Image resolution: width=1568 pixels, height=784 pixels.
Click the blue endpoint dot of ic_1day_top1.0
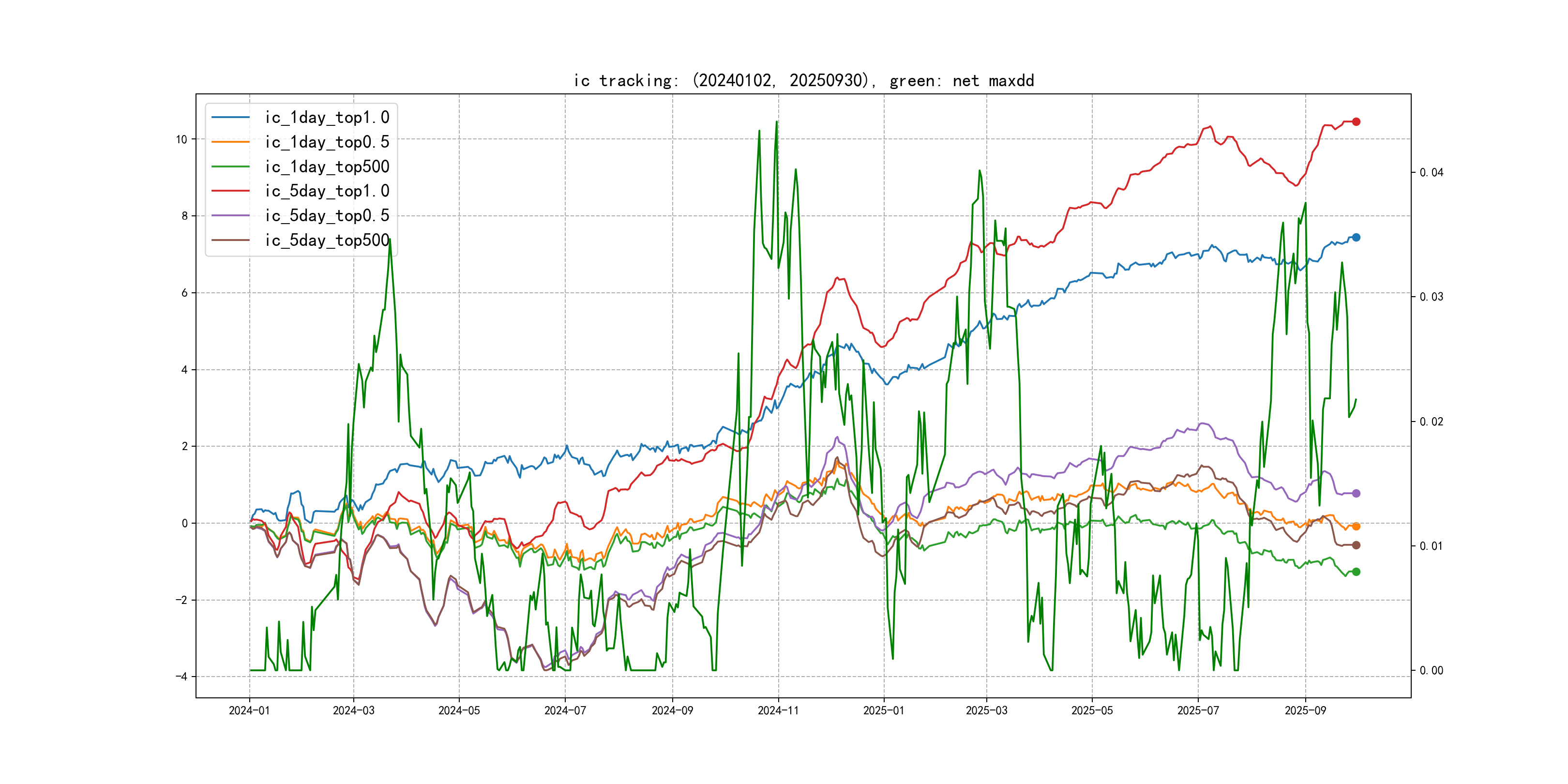click(x=1356, y=238)
